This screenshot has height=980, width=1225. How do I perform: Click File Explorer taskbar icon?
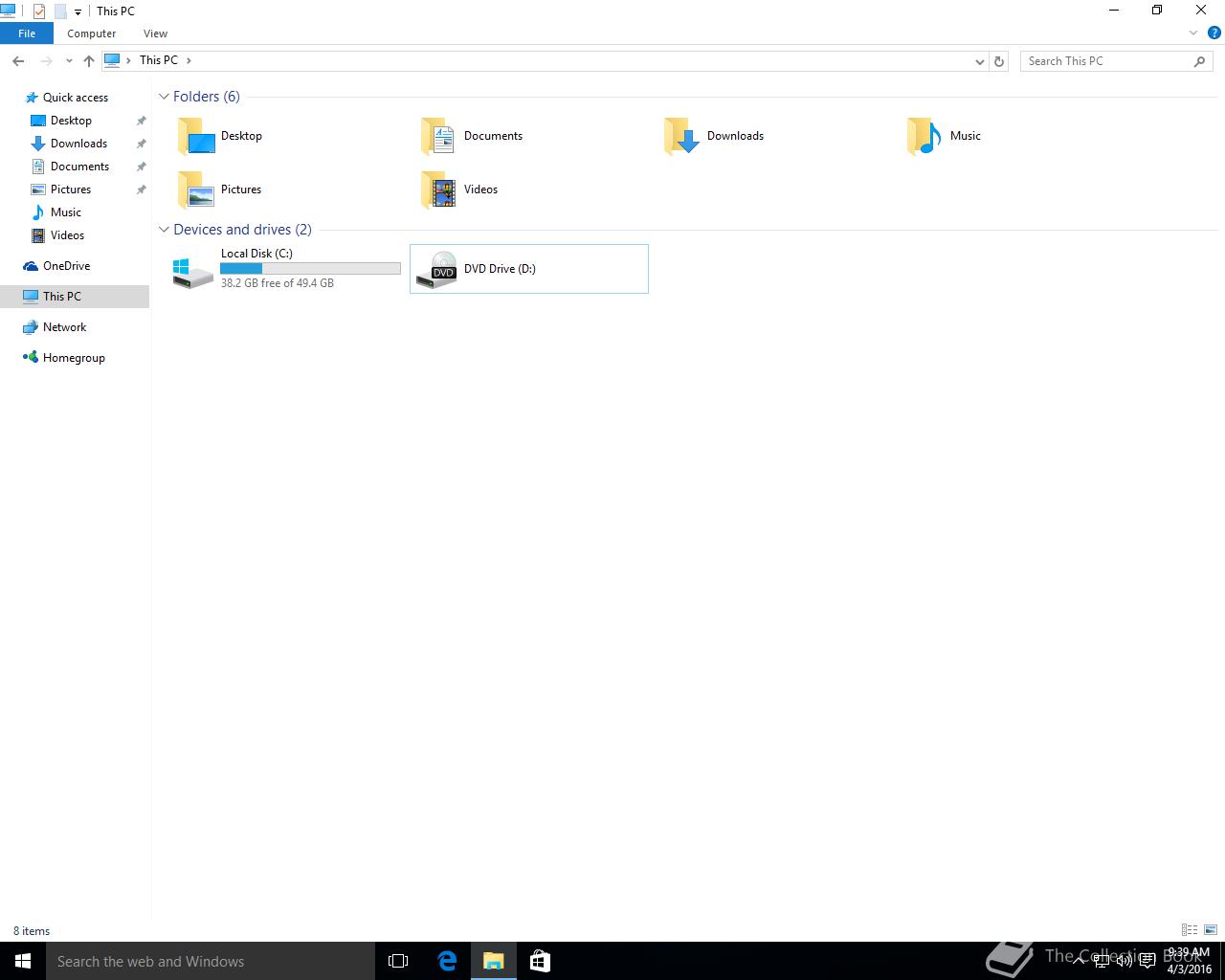click(494, 961)
